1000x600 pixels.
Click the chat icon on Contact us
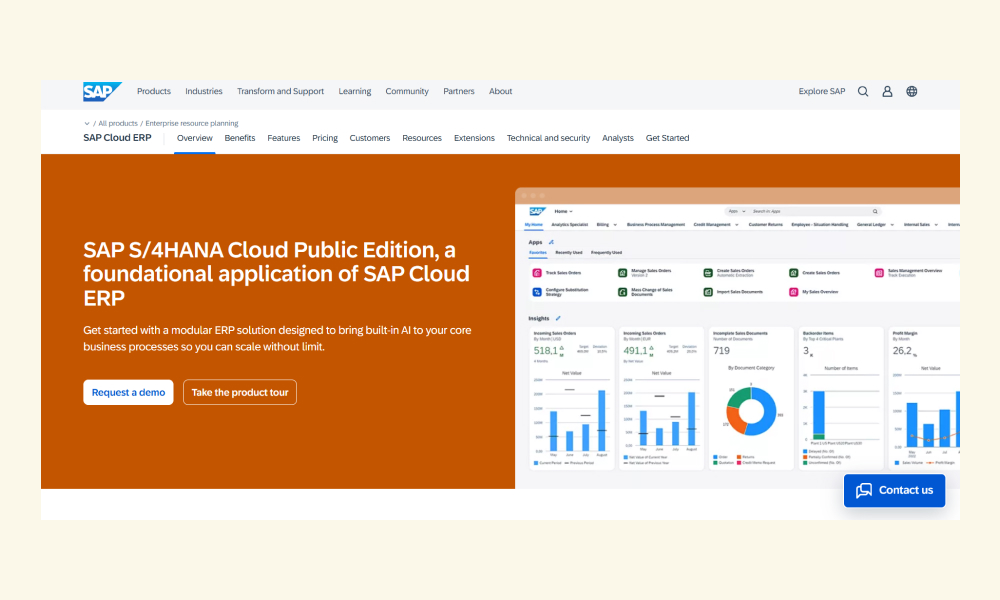864,490
